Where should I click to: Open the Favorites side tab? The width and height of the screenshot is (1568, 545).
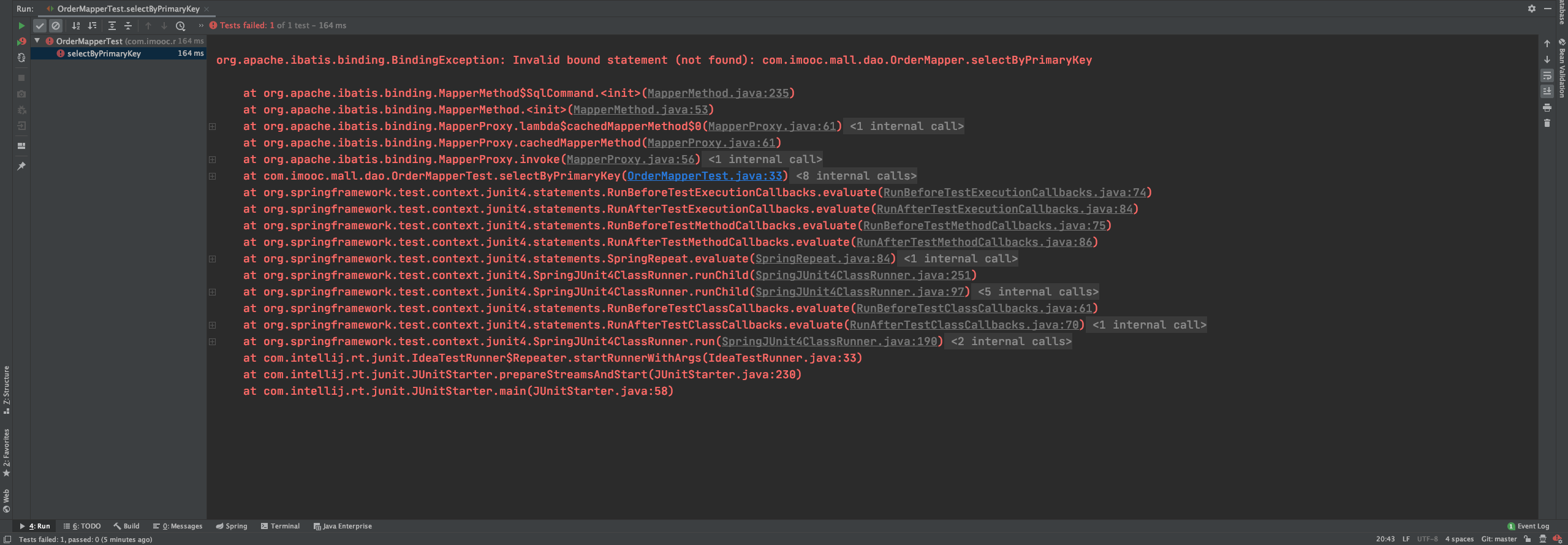click(6, 453)
